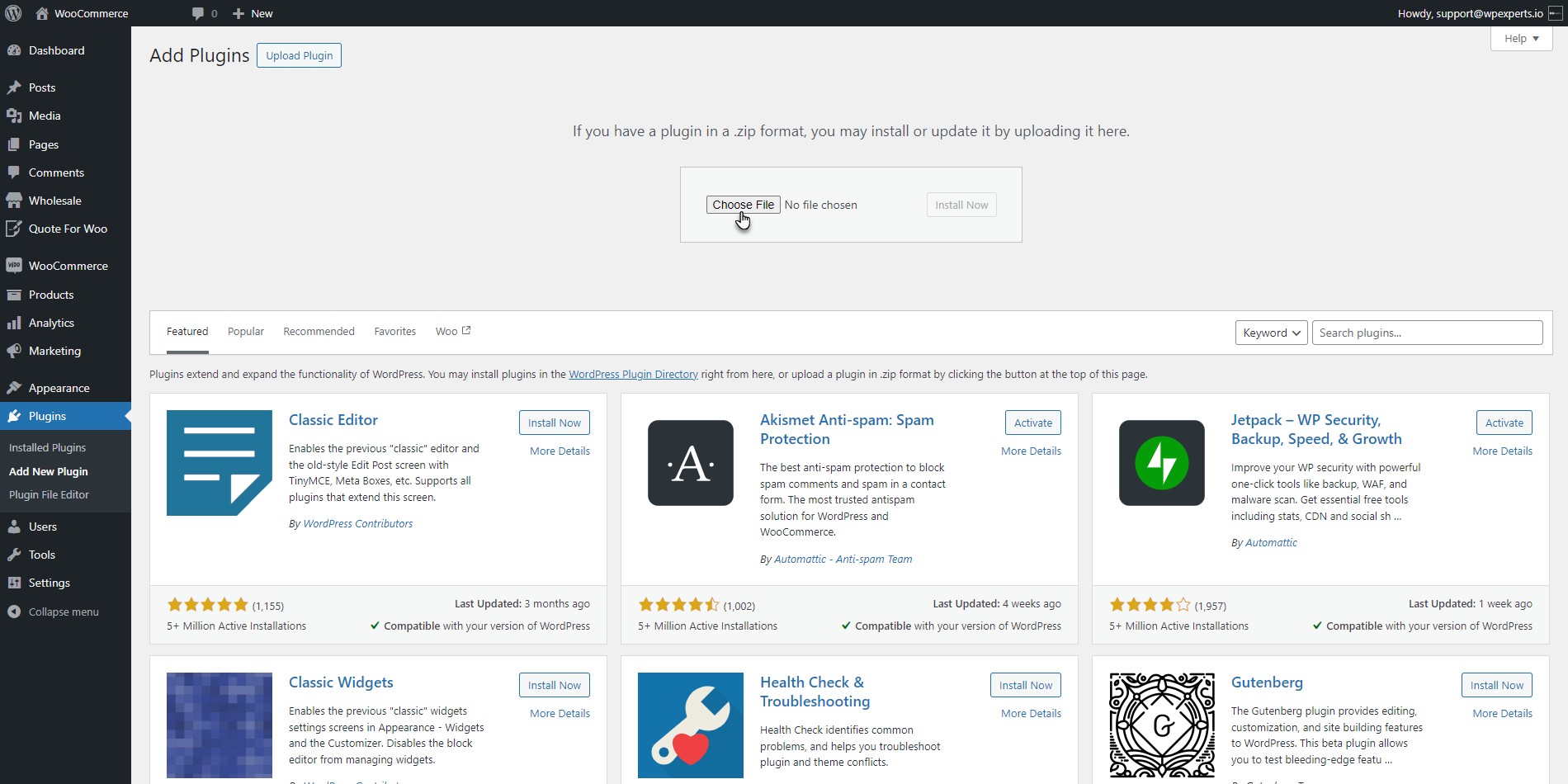Viewport: 1568px width, 784px height.
Task: Open Automattic - Anti-spam Team author link
Action: [843, 560]
